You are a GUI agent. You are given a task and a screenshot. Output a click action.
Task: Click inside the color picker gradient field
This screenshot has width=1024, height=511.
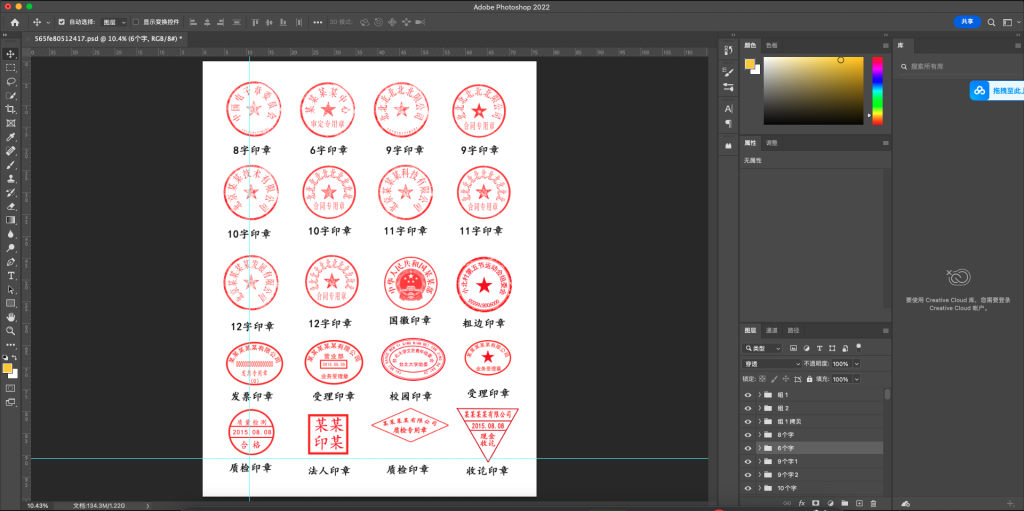point(813,91)
